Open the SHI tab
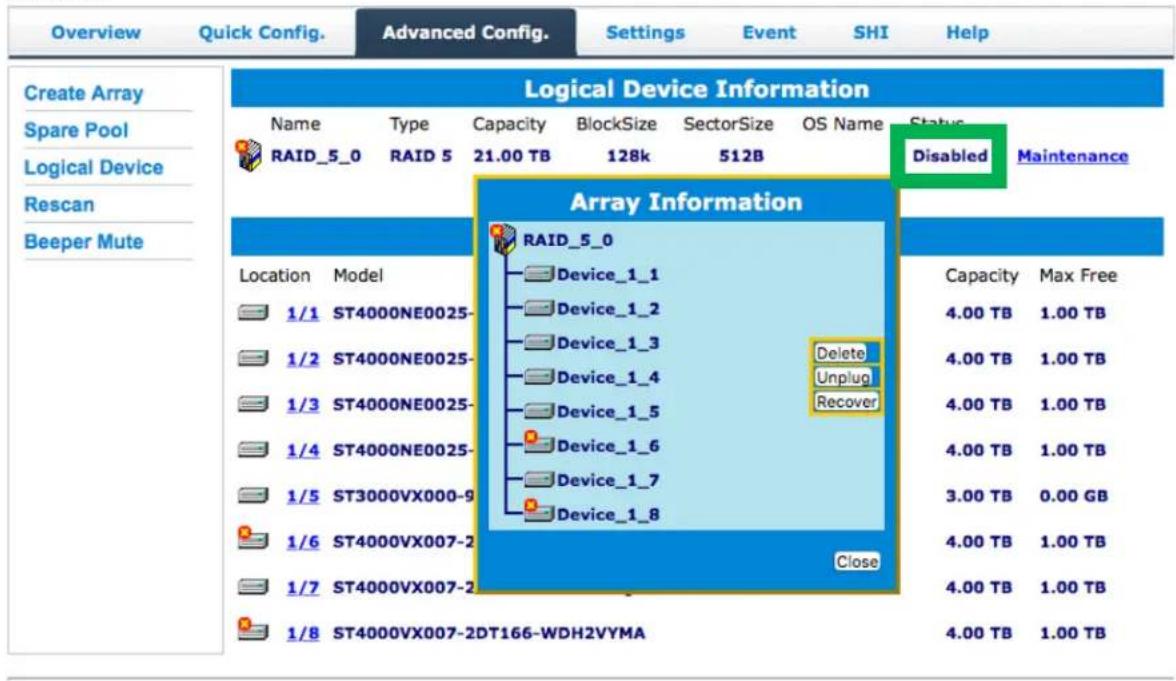Viewport: 1176px width, 681px height. [871, 32]
